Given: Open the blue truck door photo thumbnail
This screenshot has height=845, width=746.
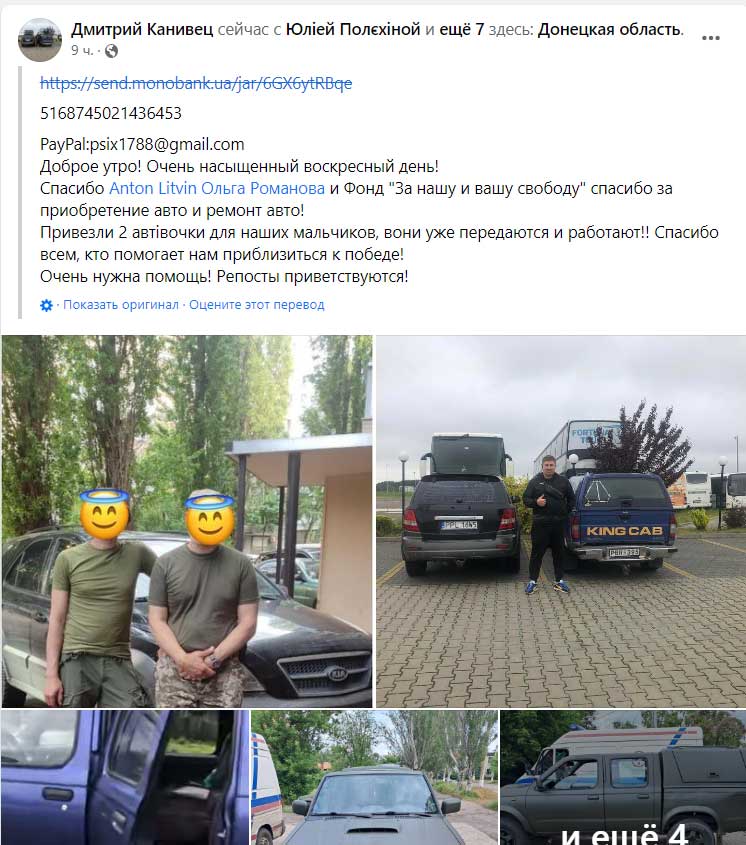Looking at the screenshot, I should 125,778.
